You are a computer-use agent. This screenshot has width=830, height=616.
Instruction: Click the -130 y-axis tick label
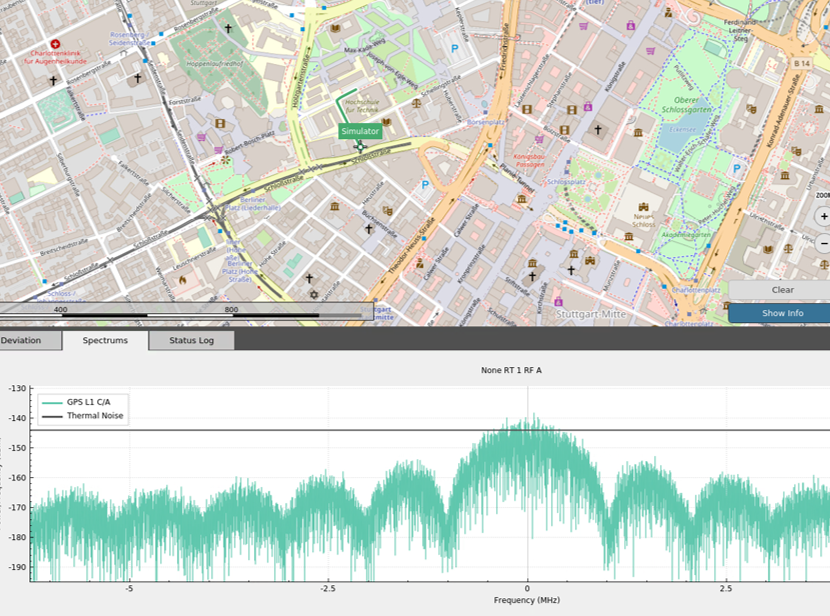[x=17, y=388]
